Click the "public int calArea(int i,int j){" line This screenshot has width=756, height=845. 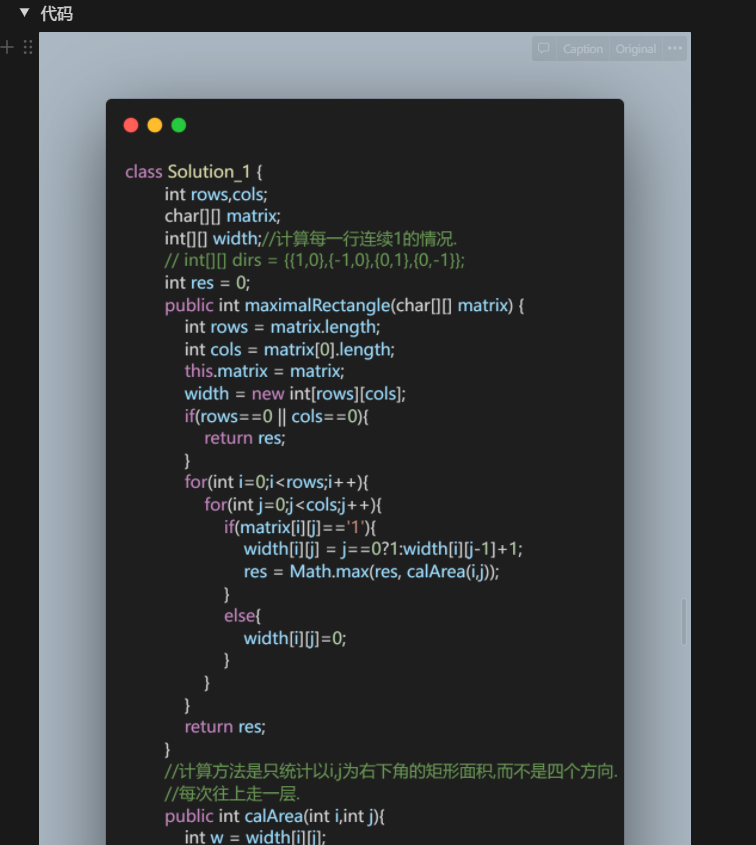[275, 816]
